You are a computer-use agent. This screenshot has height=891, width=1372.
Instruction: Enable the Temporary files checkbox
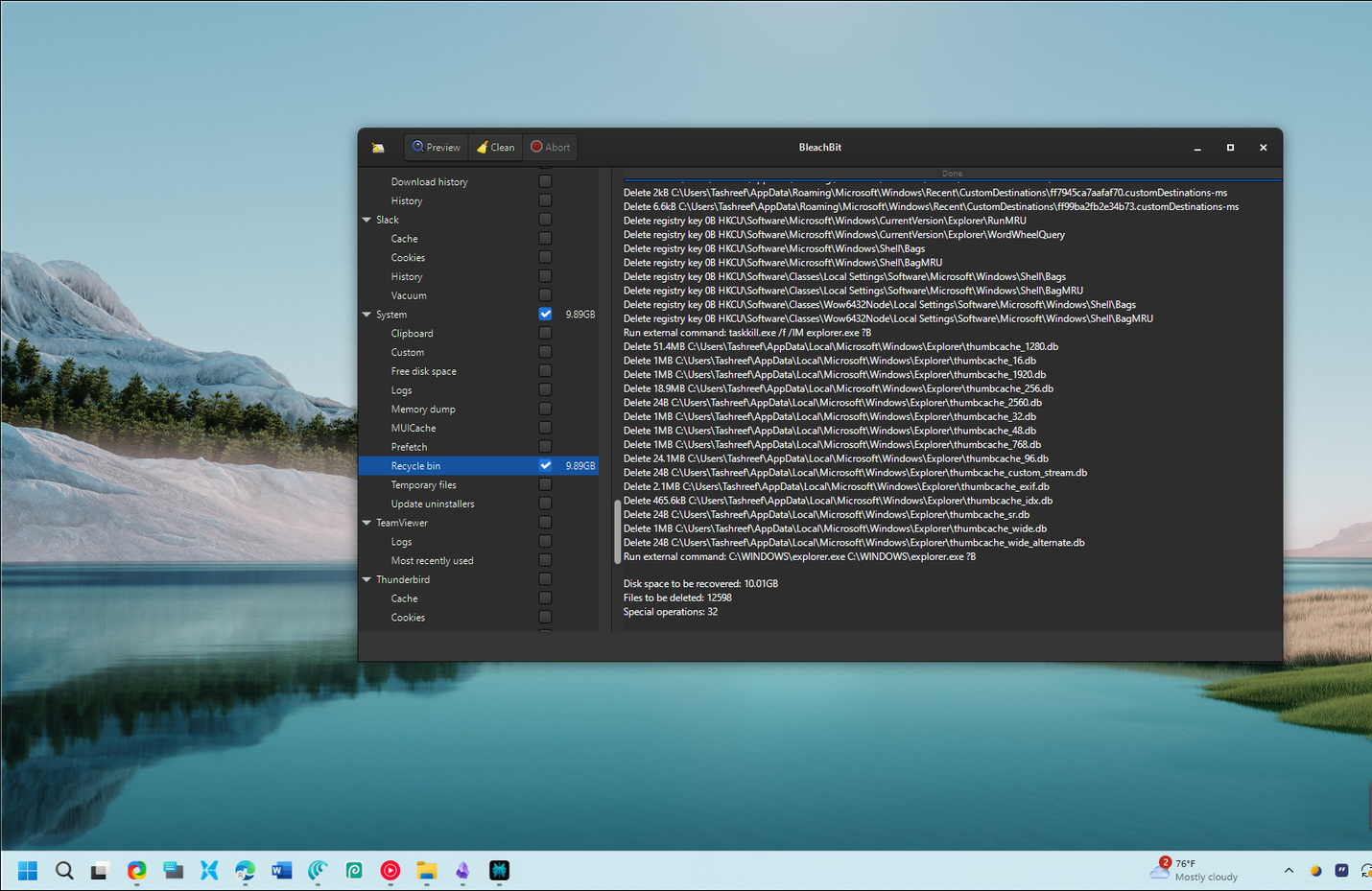coord(545,485)
